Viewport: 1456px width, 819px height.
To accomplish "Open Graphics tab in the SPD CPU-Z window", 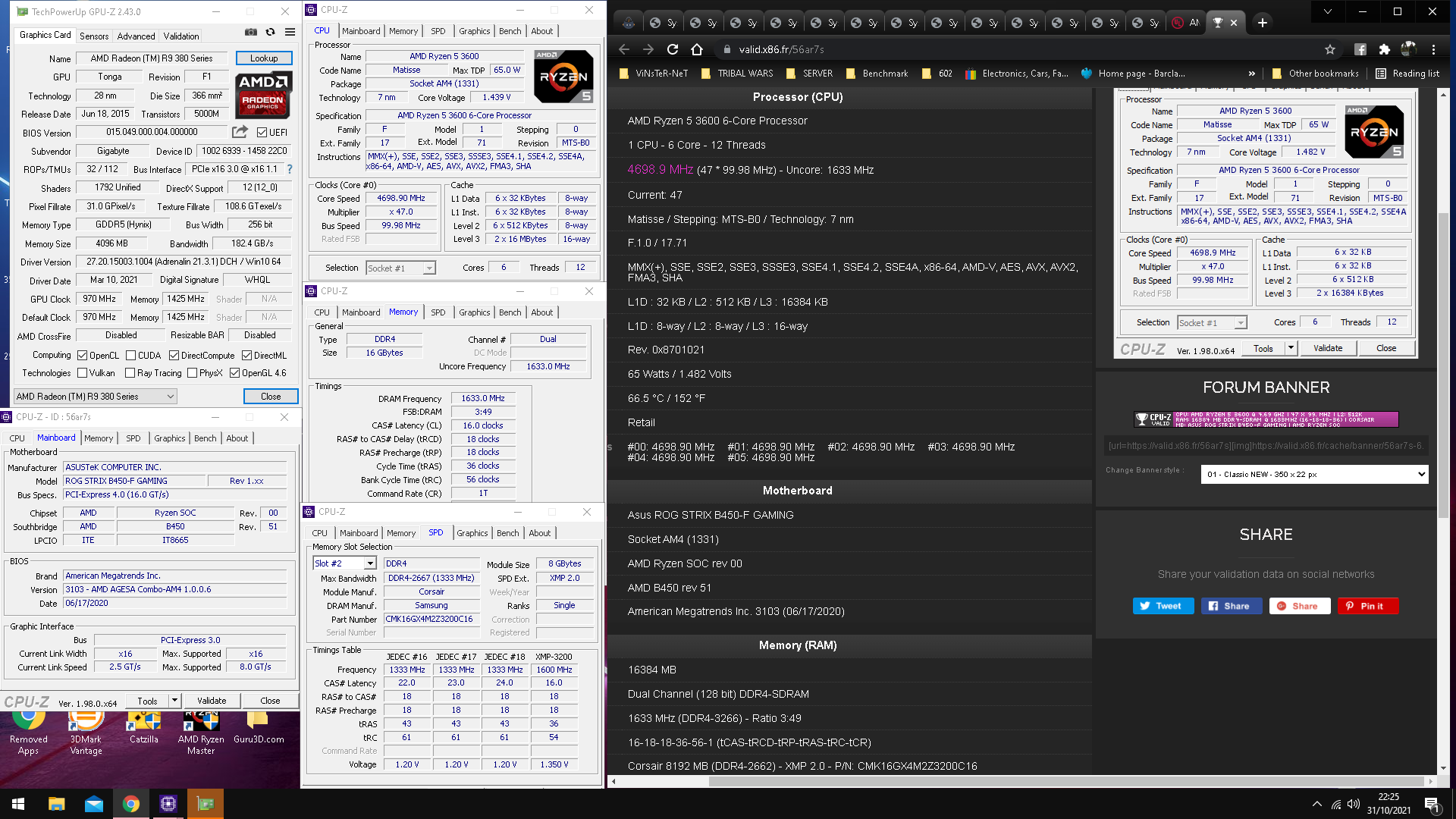I will coord(472,533).
